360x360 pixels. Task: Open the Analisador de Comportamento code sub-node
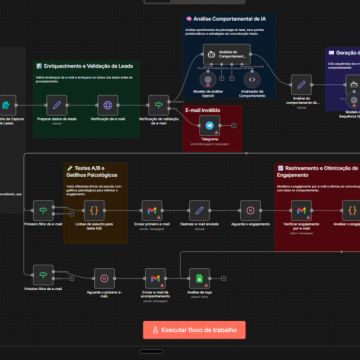tap(252, 80)
